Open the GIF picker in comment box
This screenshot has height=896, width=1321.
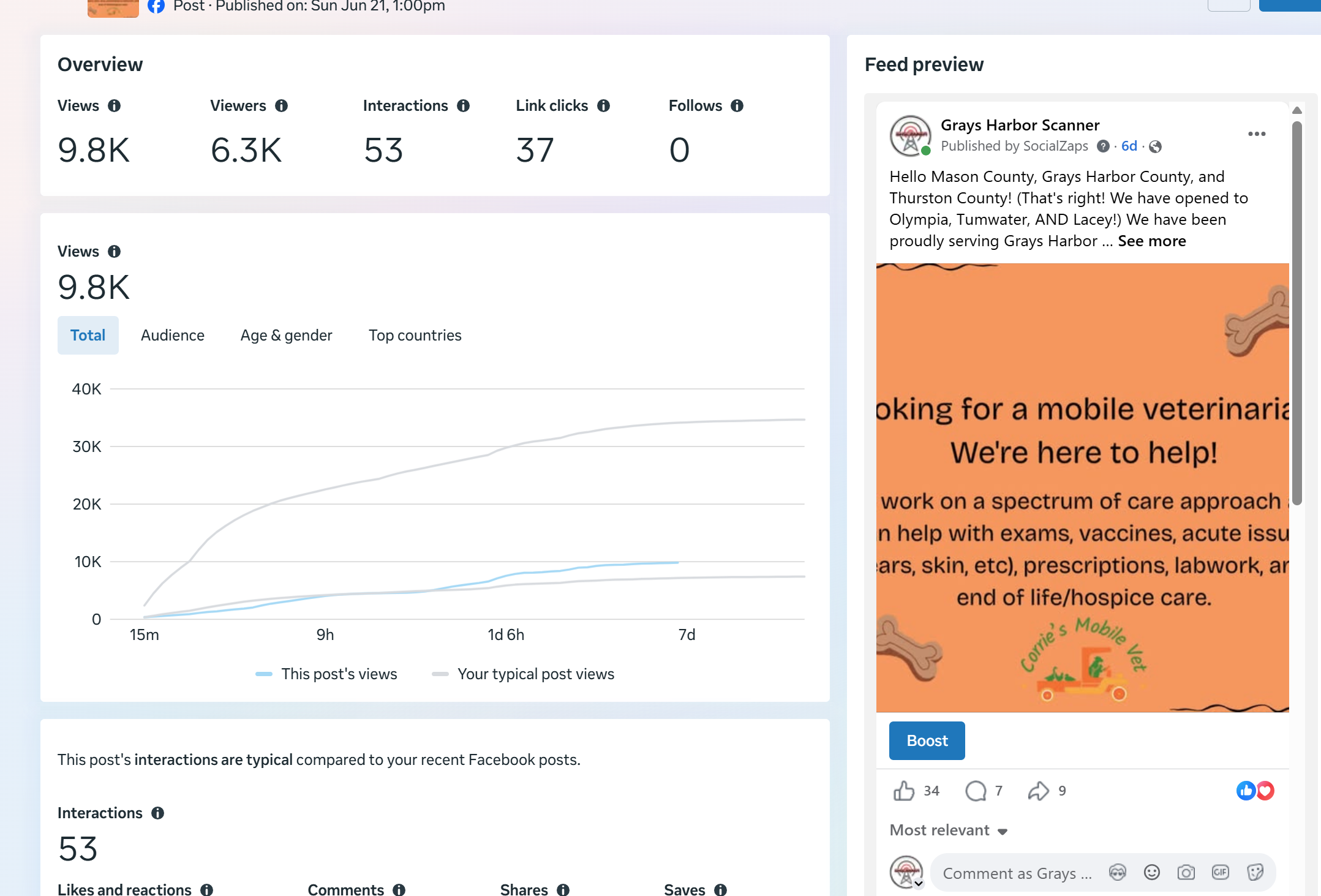tap(1221, 873)
